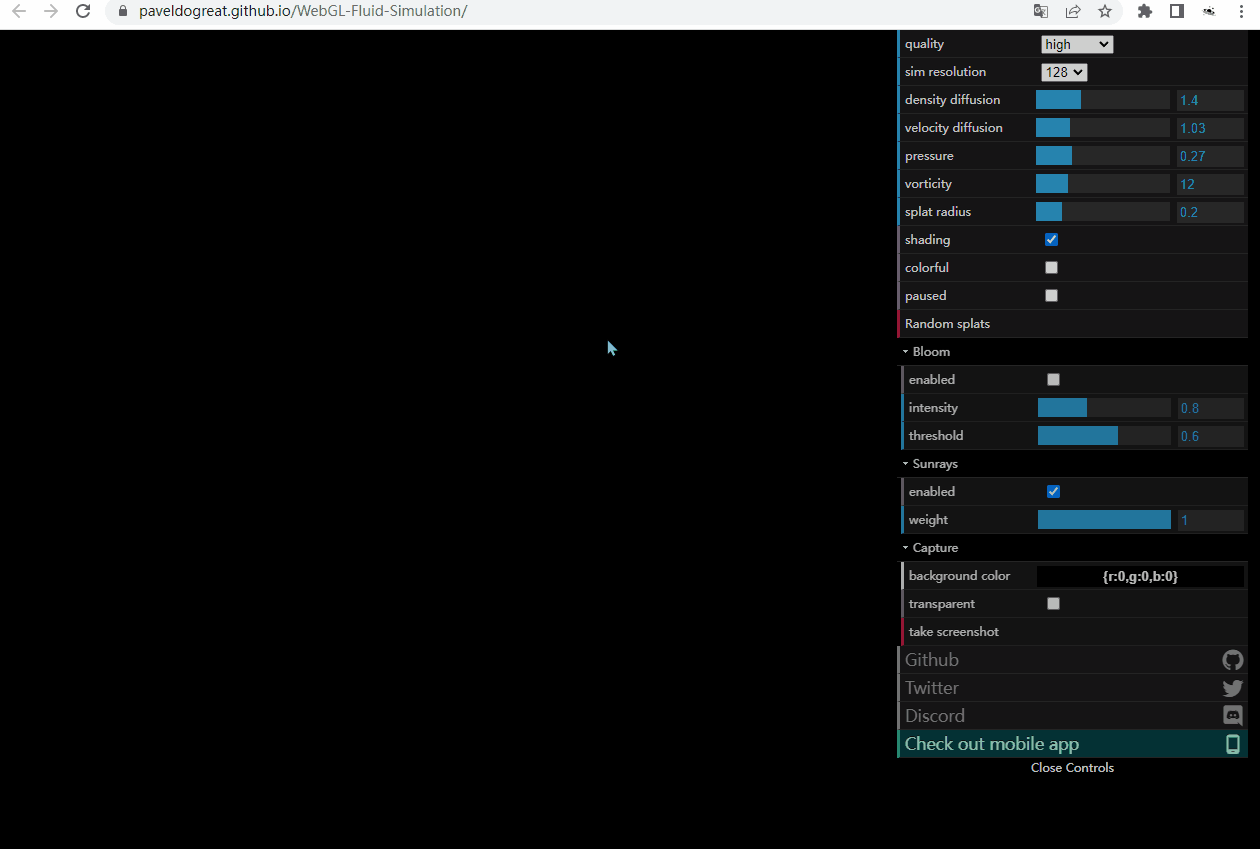
Task: Click the velocity diffusion slider
Action: (x=1103, y=128)
